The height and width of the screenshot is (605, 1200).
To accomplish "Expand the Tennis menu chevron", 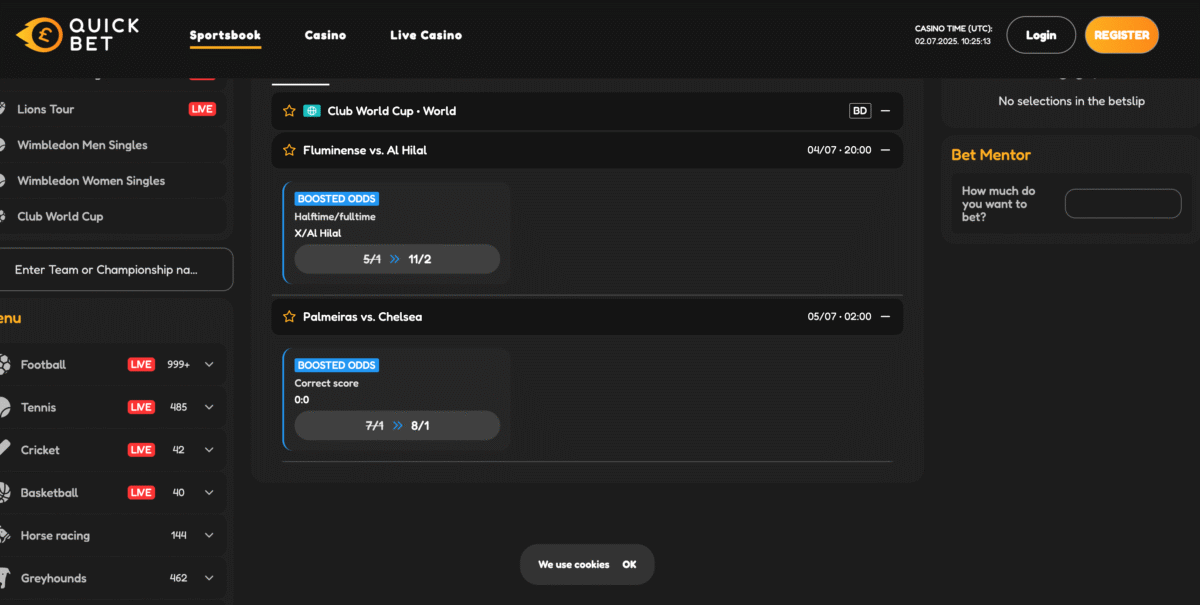I will 209,408.
